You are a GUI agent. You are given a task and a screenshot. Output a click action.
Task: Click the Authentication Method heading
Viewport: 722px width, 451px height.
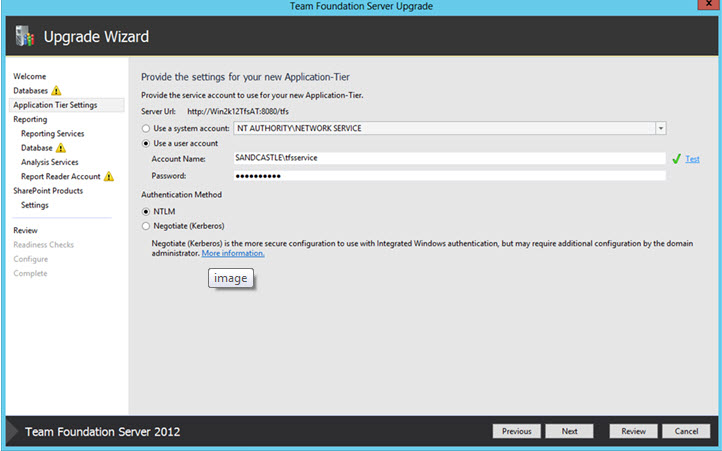click(x=181, y=195)
